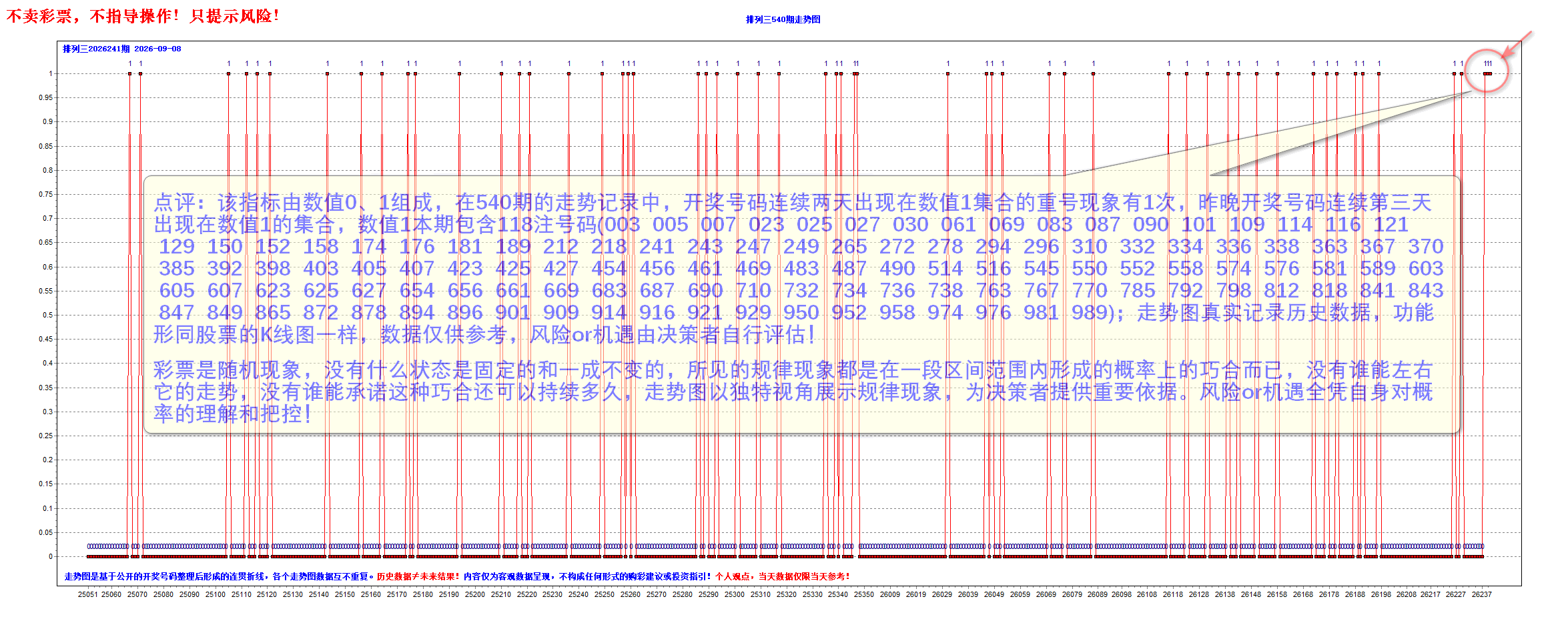
Task: Click the latest data marker labeled 111
Action: [1488, 73]
